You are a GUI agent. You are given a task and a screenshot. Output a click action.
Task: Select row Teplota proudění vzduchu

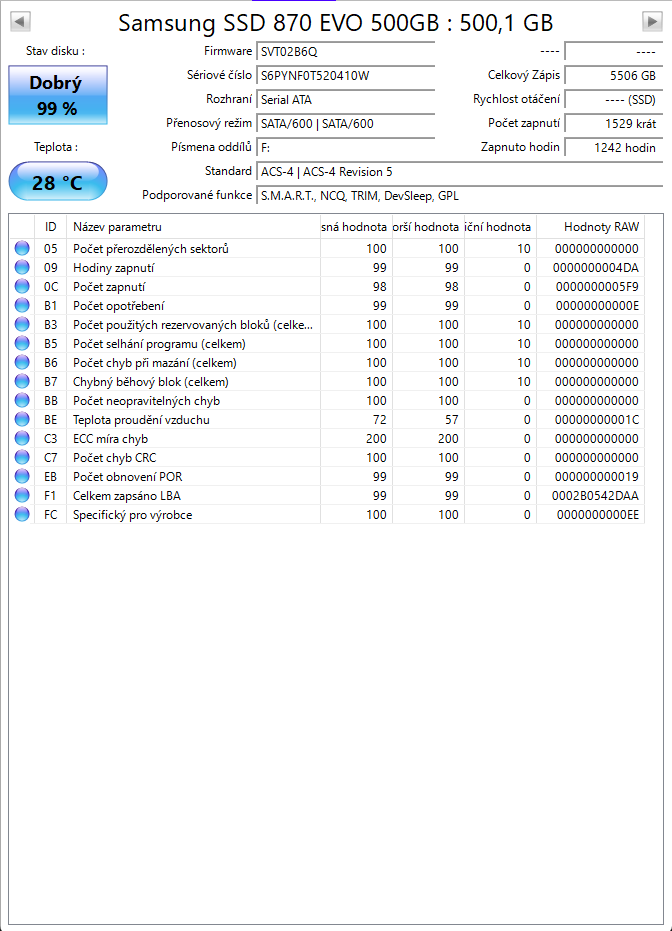pyautogui.click(x=327, y=419)
